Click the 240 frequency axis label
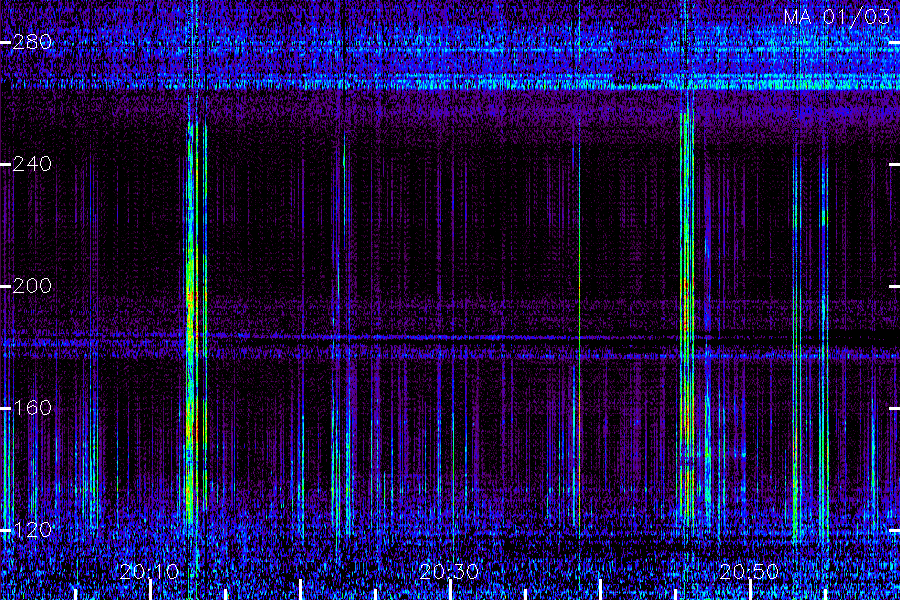 coord(32,164)
